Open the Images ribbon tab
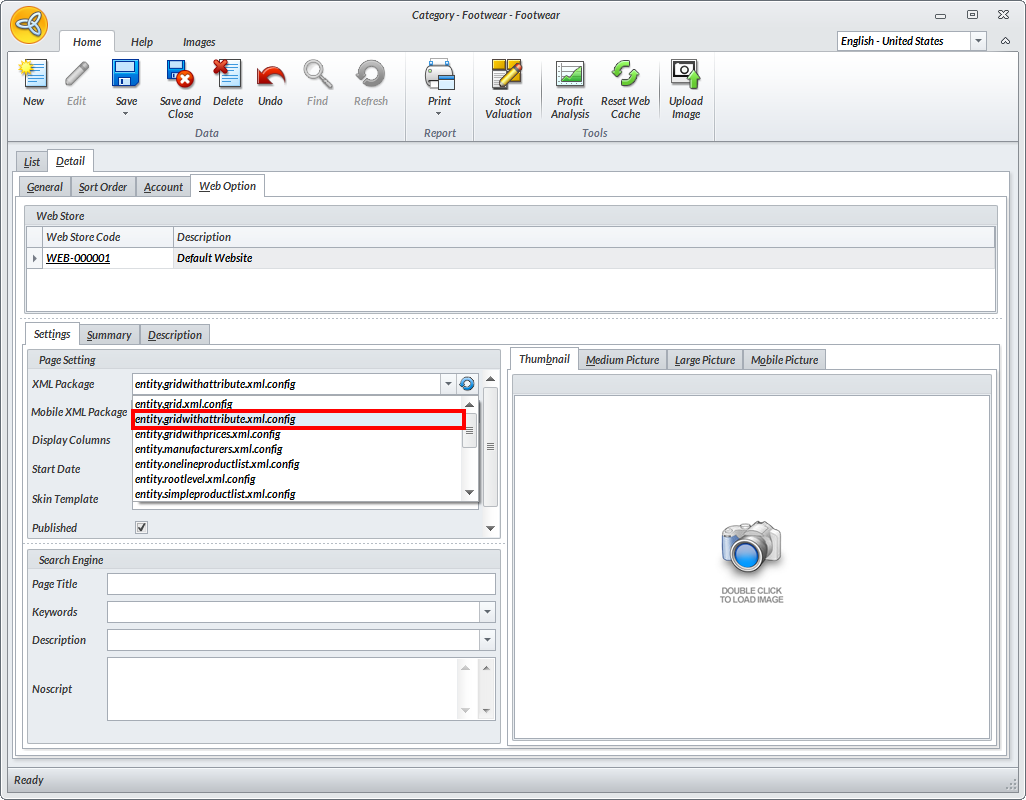1026x800 pixels. coord(199,42)
